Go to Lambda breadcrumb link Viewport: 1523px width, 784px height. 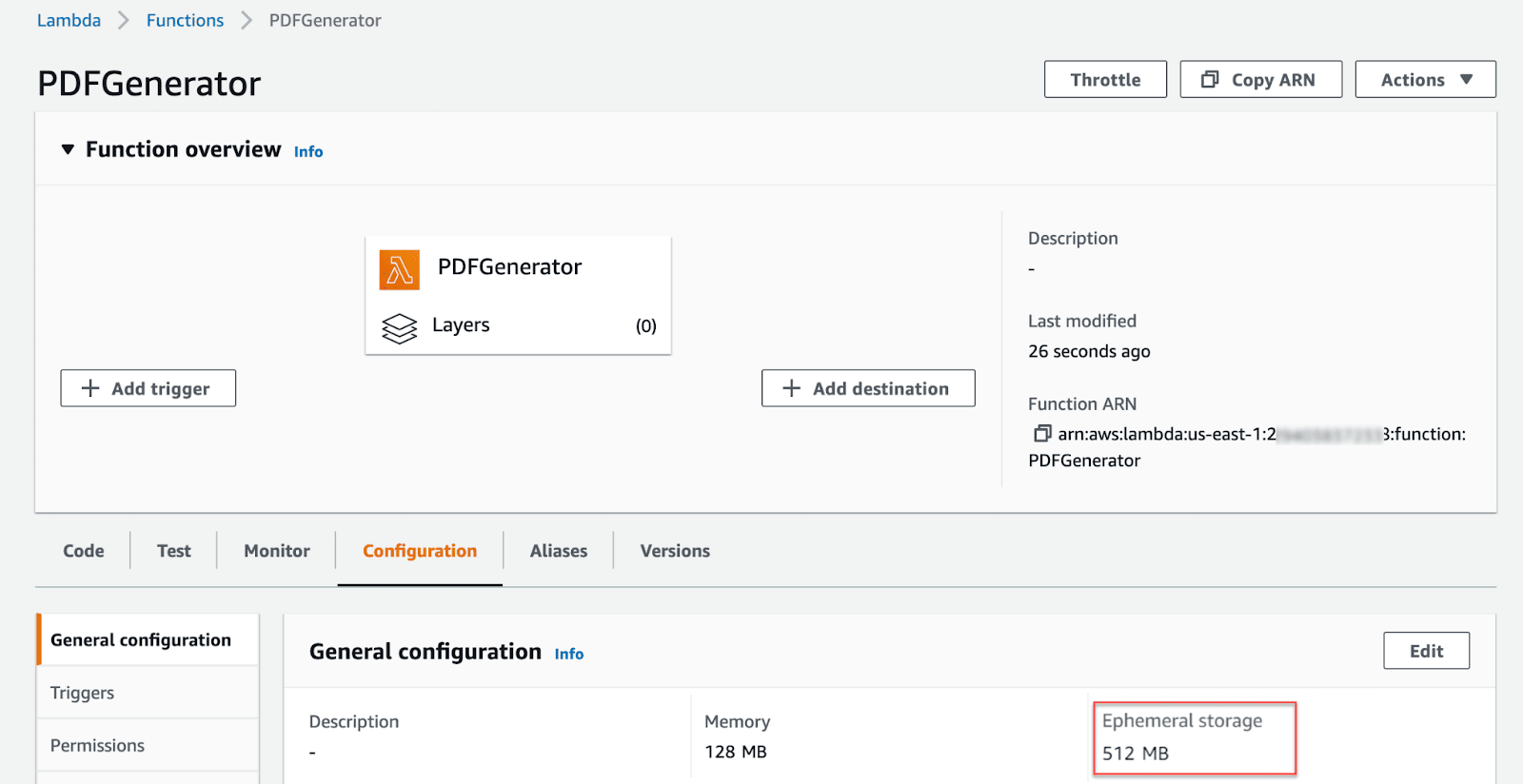69,20
